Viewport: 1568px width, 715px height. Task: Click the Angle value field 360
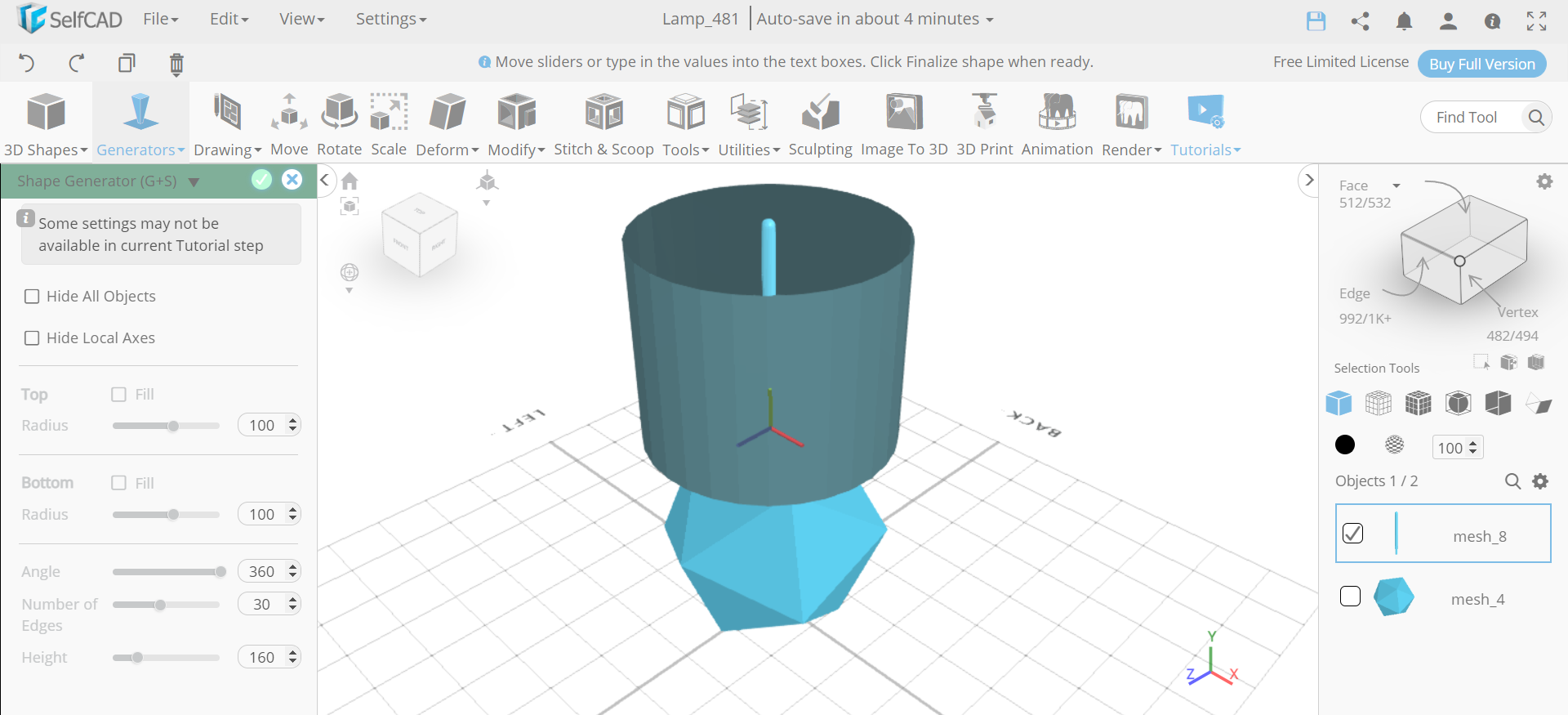pyautogui.click(x=263, y=571)
